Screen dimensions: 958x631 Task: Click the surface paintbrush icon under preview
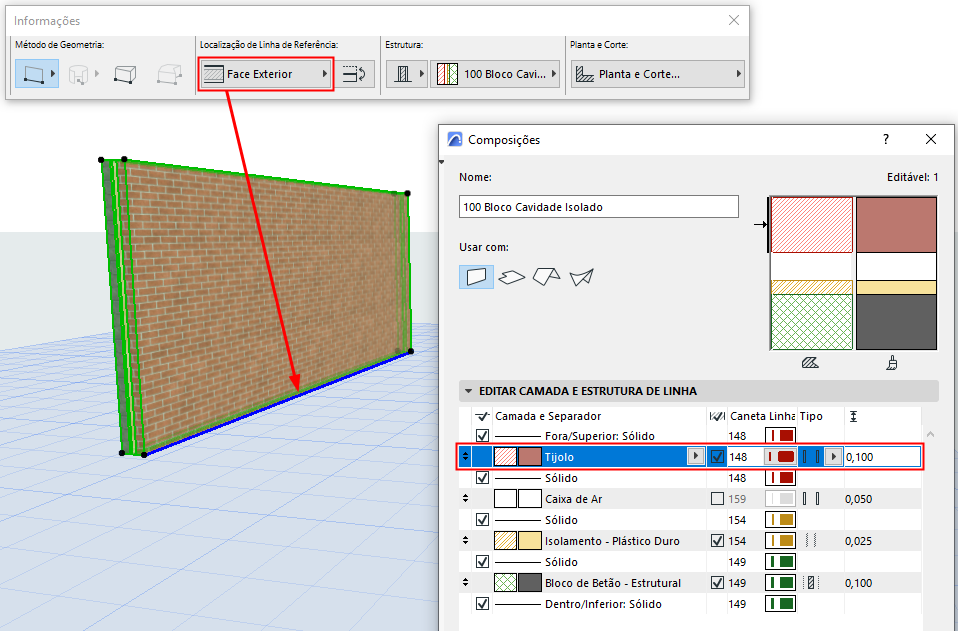892,363
